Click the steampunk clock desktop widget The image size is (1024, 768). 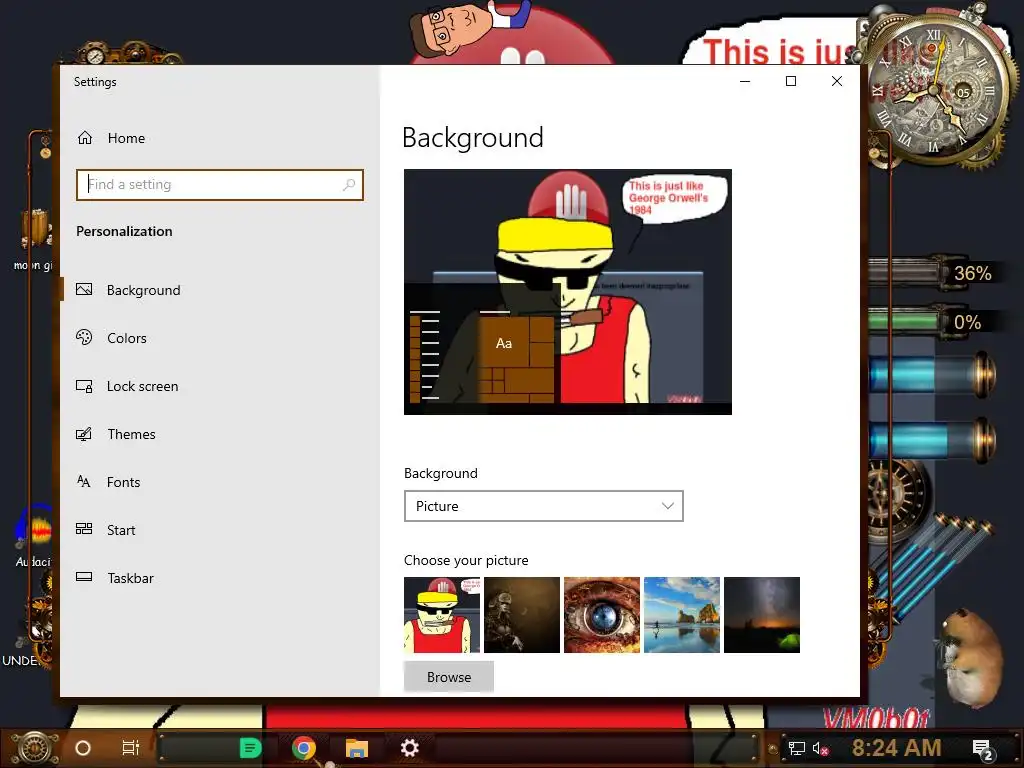[936, 89]
